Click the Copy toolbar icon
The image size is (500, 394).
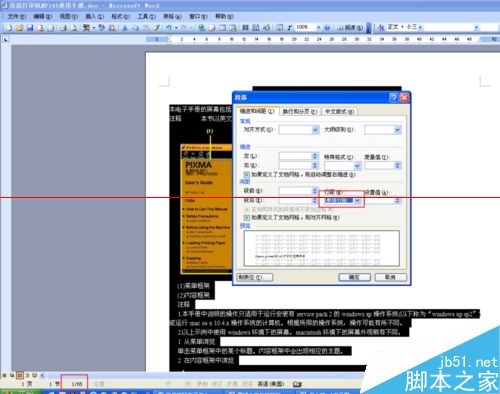click(x=136, y=28)
